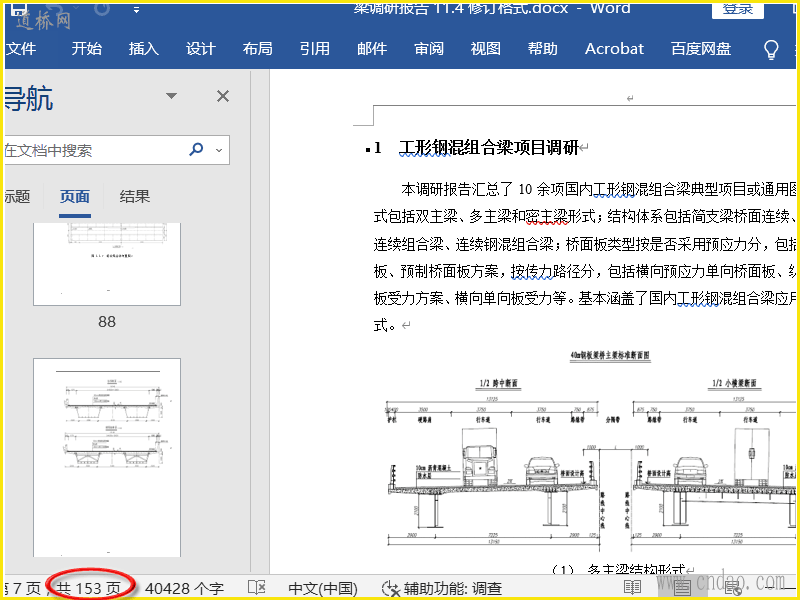Image resolution: width=800 pixels, height=600 pixels.
Task: Select the page 88 thumbnail
Action: 107,264
